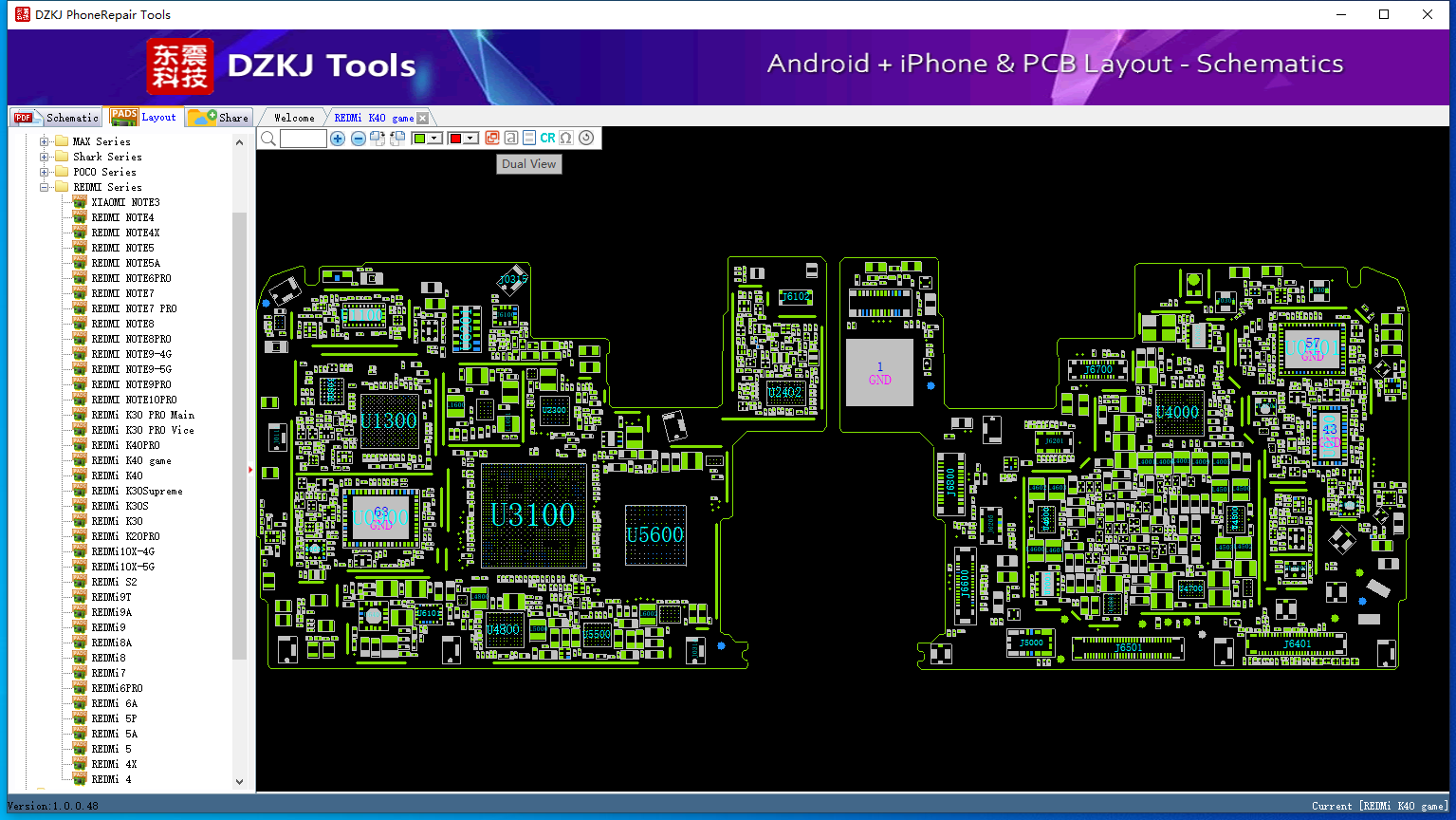Click the folder icon for Shark Series
The height and width of the screenshot is (820, 1456).
point(62,157)
